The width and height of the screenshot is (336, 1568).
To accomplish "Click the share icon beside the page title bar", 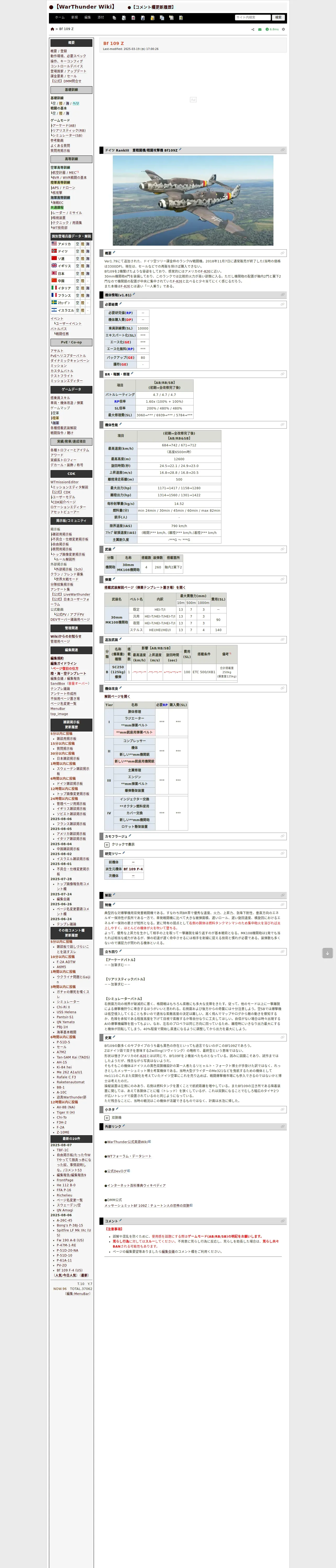I will pyautogui.click(x=253, y=29).
